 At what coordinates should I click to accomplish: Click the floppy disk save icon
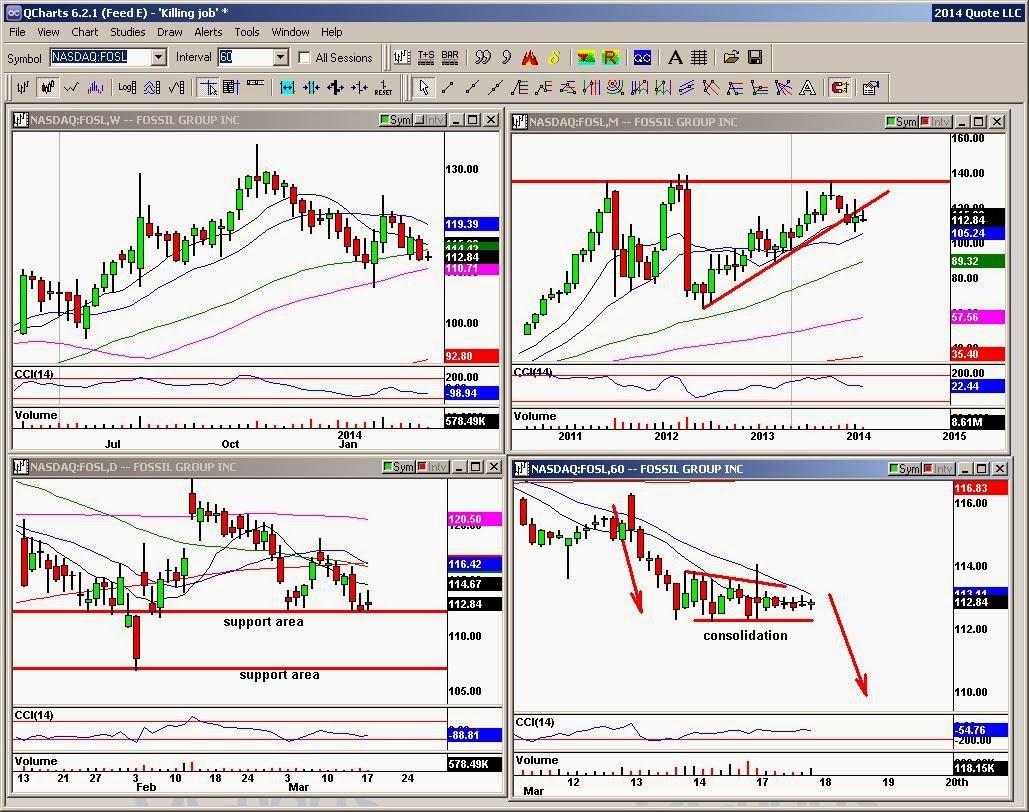(755, 58)
